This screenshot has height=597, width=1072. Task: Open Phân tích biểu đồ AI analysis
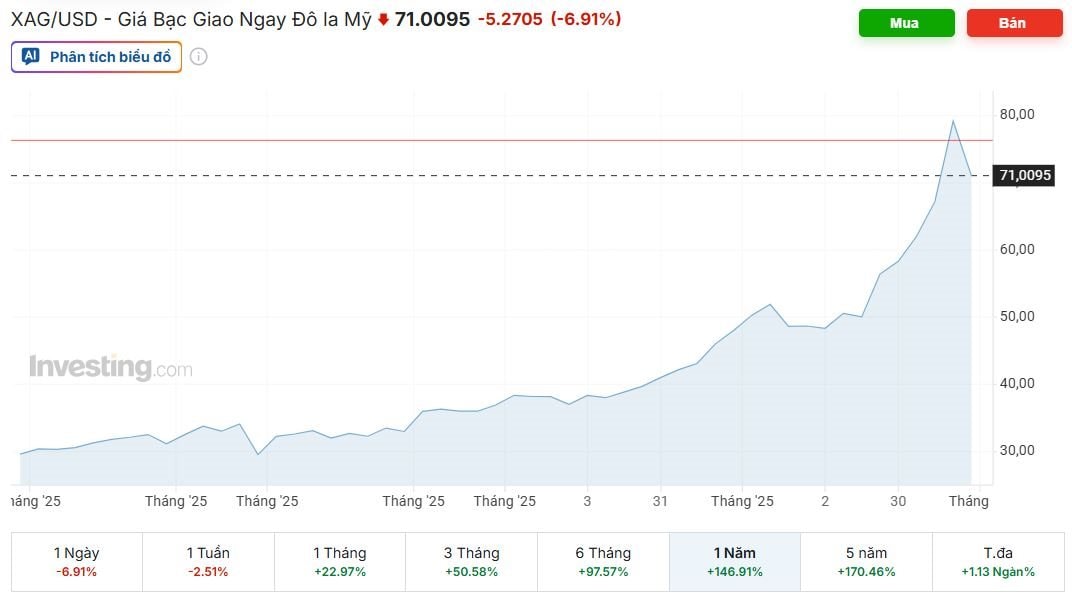click(97, 57)
